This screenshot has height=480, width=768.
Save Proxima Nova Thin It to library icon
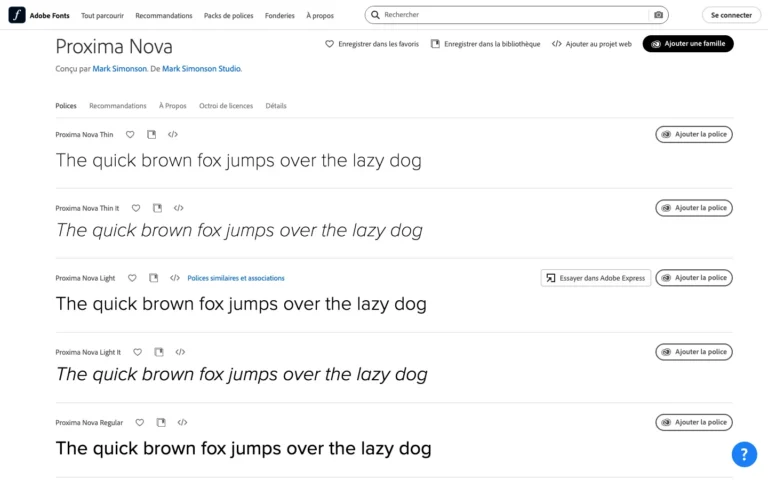coord(157,208)
